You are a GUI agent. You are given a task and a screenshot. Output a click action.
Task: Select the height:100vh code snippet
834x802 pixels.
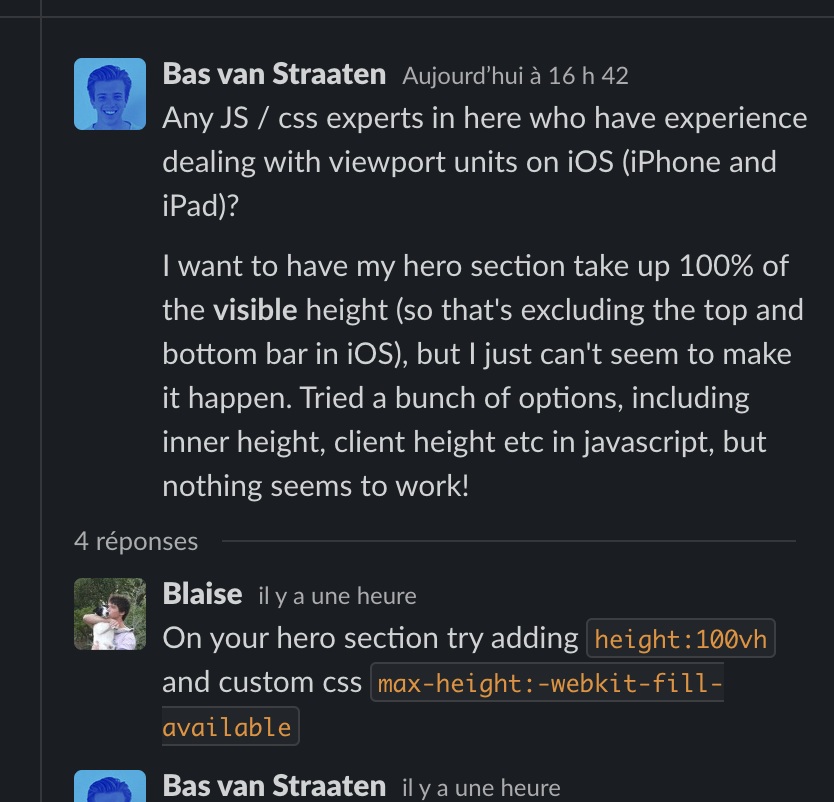coord(681,638)
